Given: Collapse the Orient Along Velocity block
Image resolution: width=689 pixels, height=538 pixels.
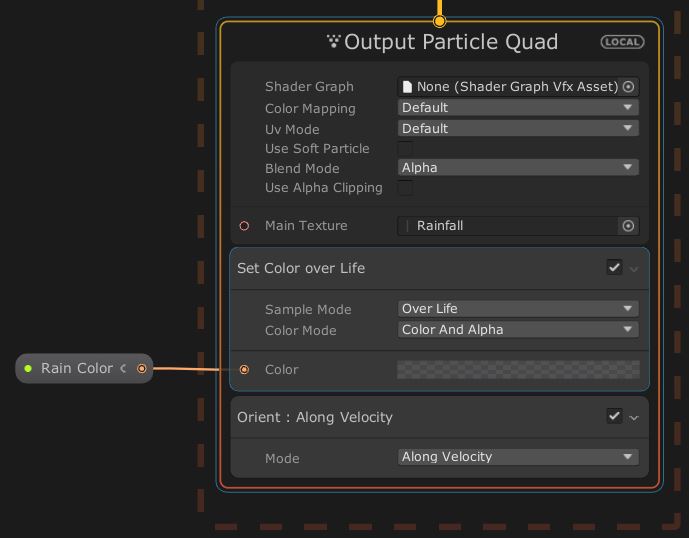Looking at the screenshot, I should point(634,418).
